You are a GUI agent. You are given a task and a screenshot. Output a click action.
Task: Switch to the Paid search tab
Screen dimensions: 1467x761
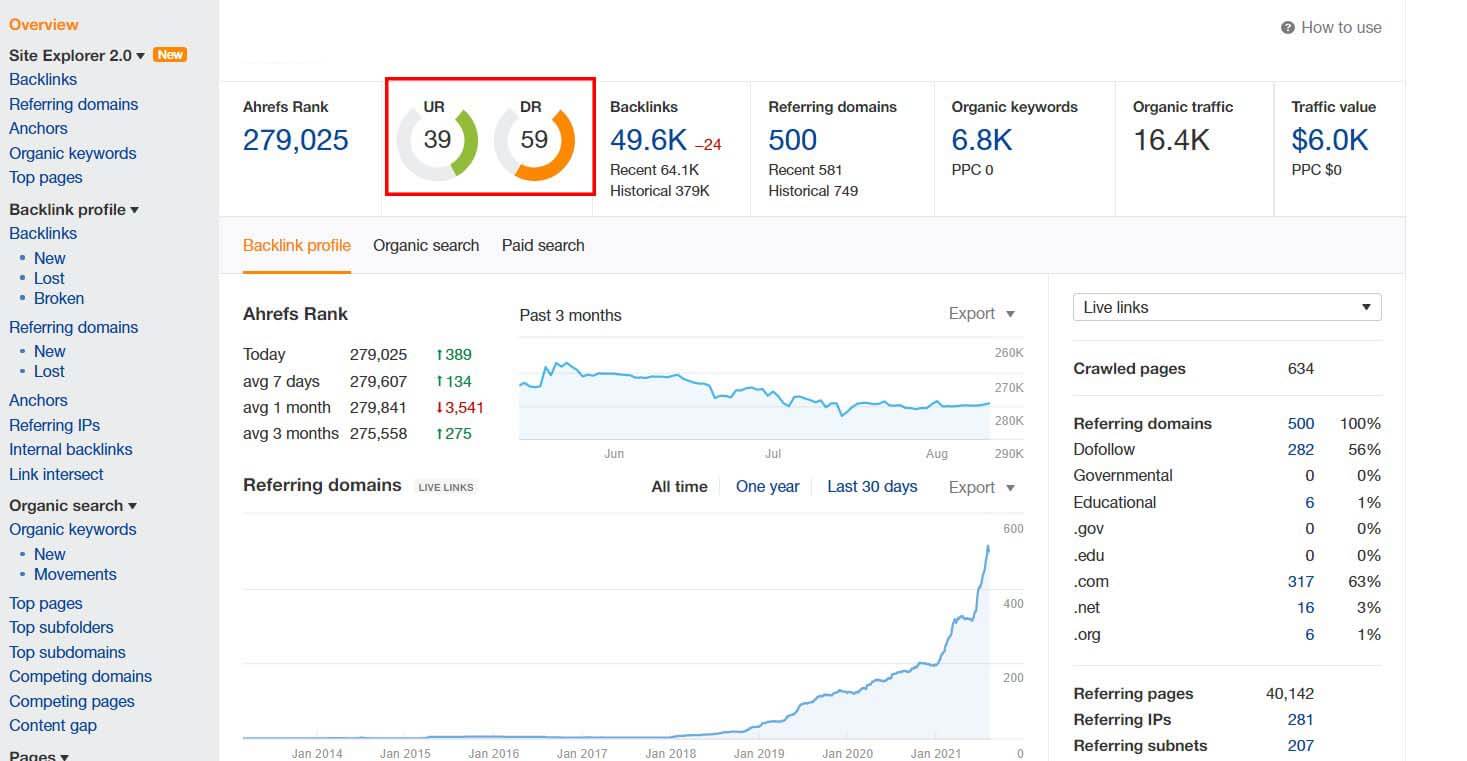(543, 245)
